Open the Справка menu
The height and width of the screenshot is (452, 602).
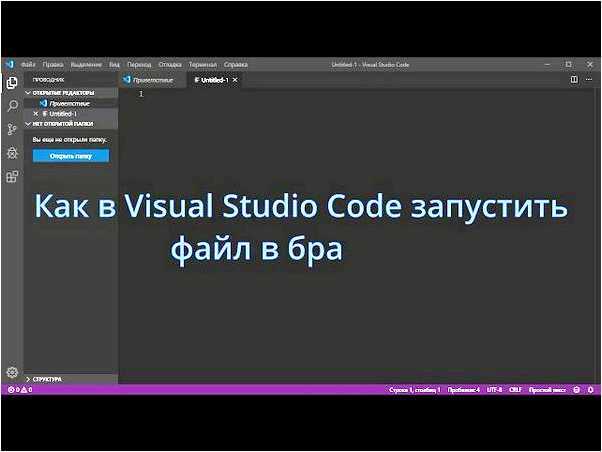pos(236,65)
